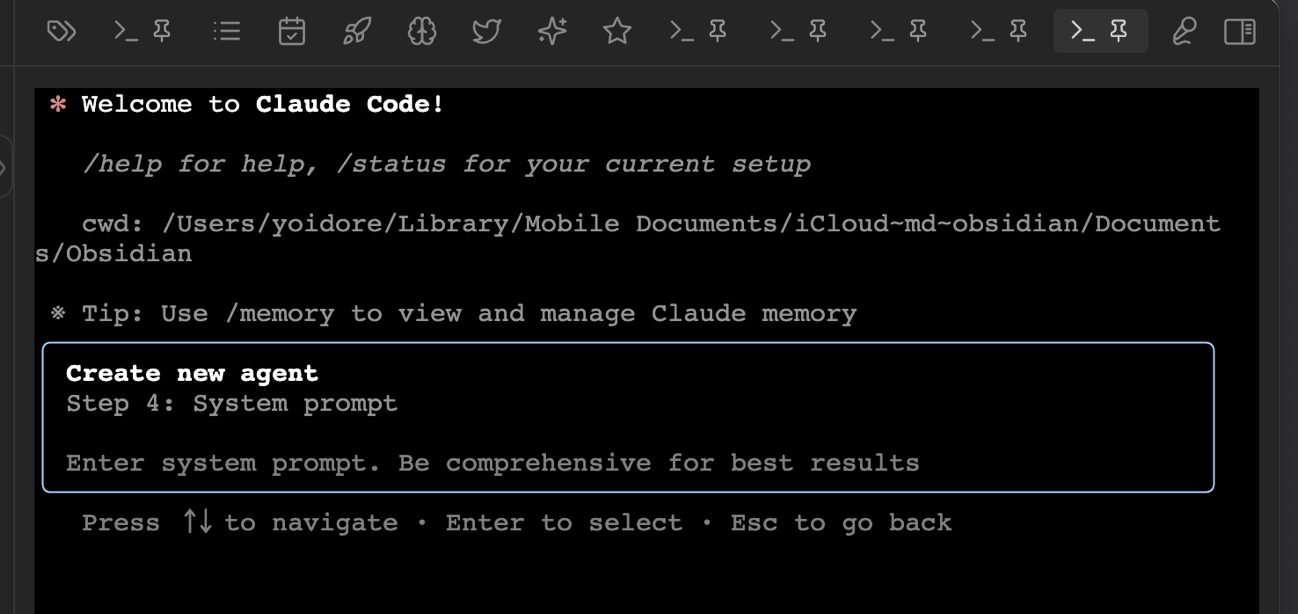Click the pin icon on the active terminal tab
The width and height of the screenshot is (1298, 614).
coord(1119,31)
